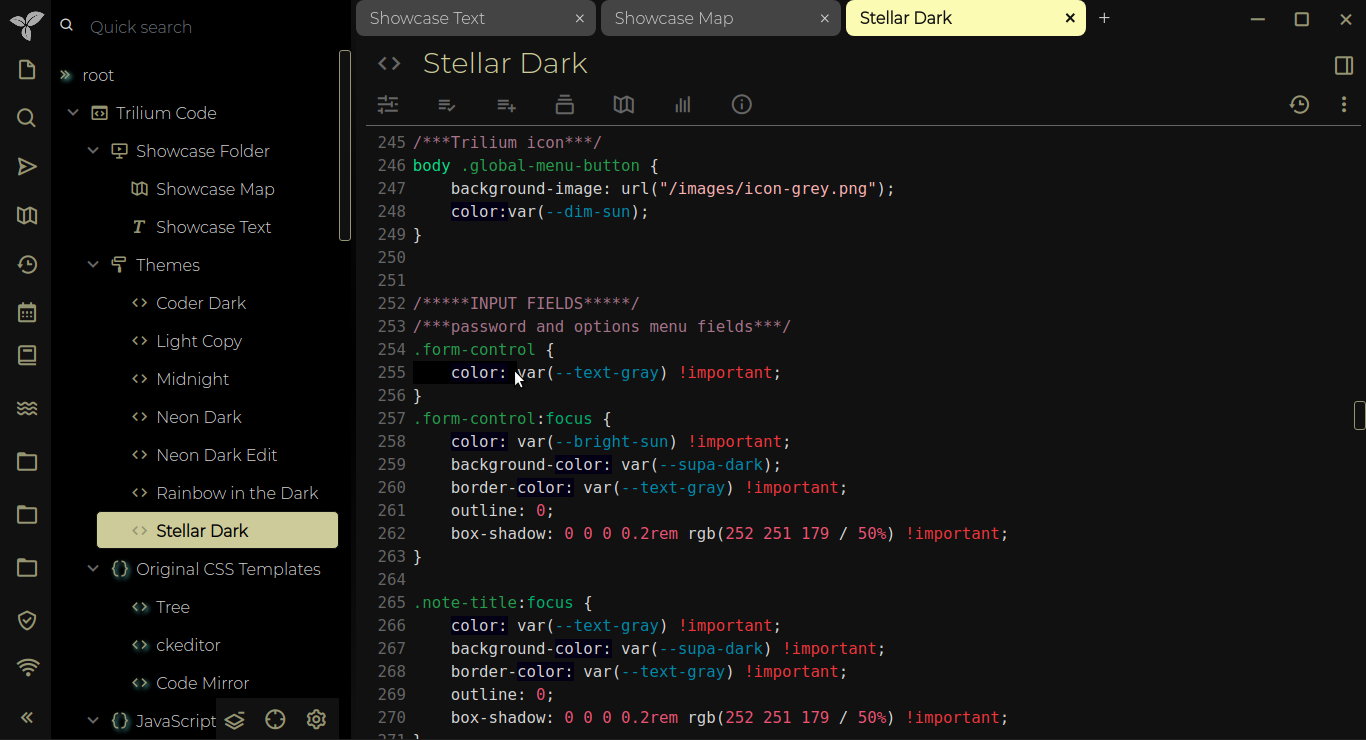Collapse the Showcase Folder node

pos(93,151)
